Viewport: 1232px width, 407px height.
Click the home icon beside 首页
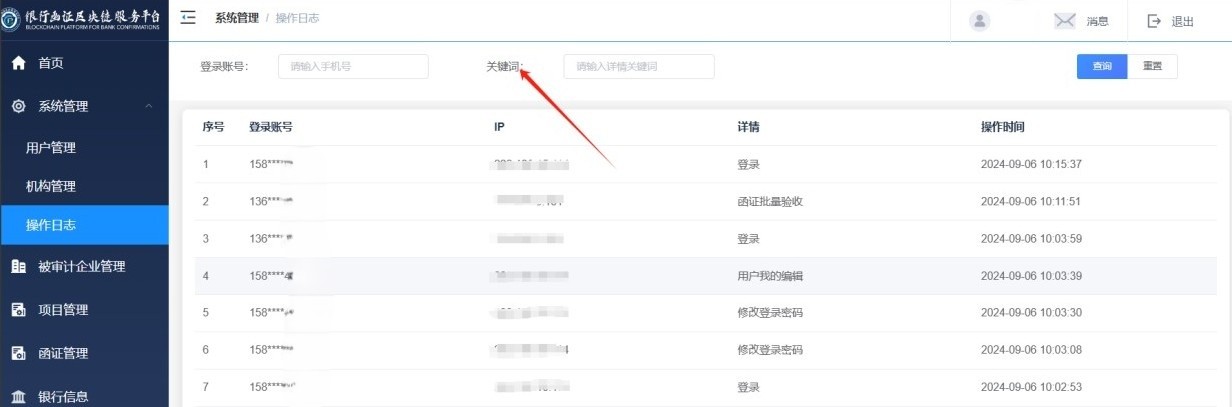(18, 63)
